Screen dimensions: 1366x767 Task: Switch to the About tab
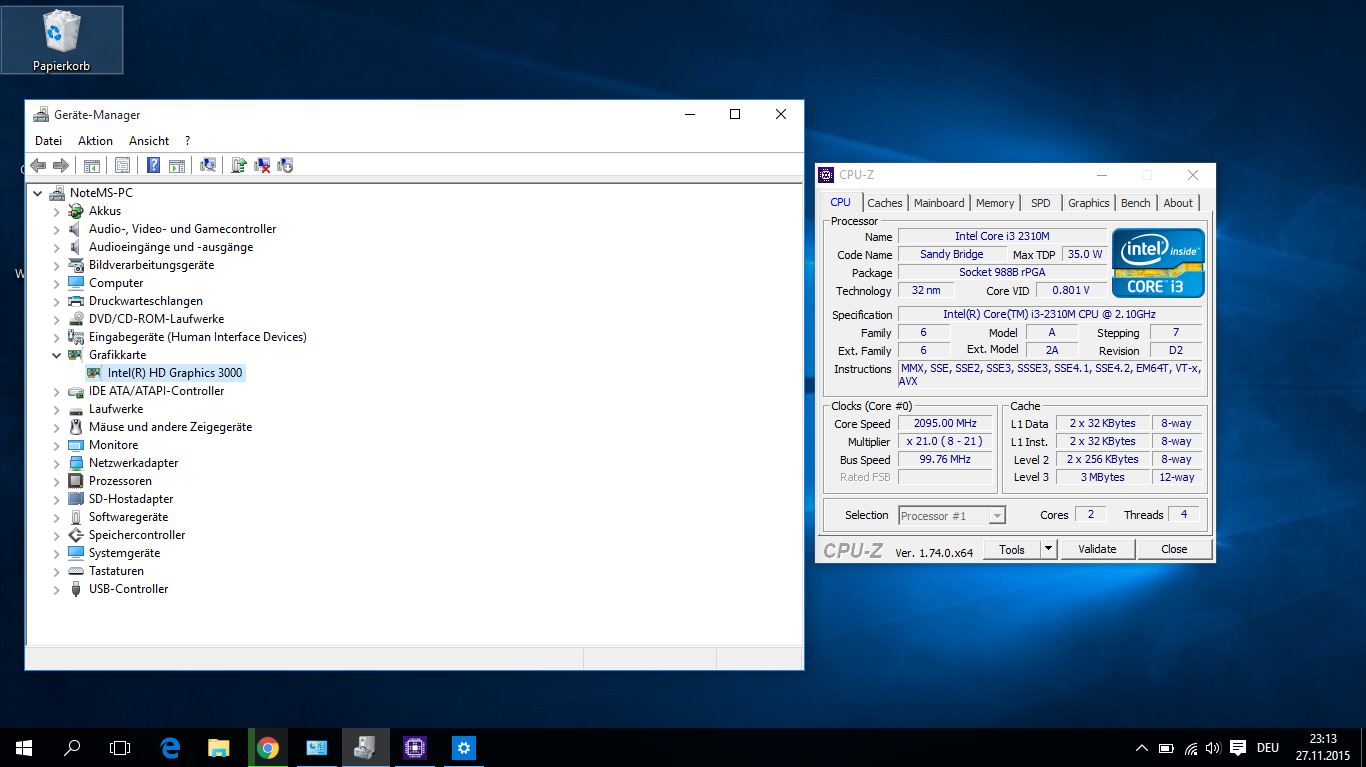(x=1178, y=203)
